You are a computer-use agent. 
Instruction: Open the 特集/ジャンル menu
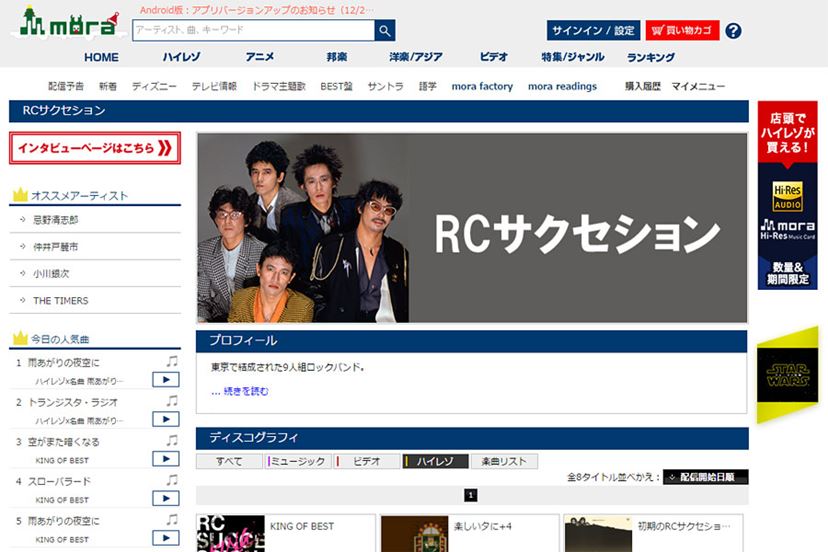(x=573, y=57)
